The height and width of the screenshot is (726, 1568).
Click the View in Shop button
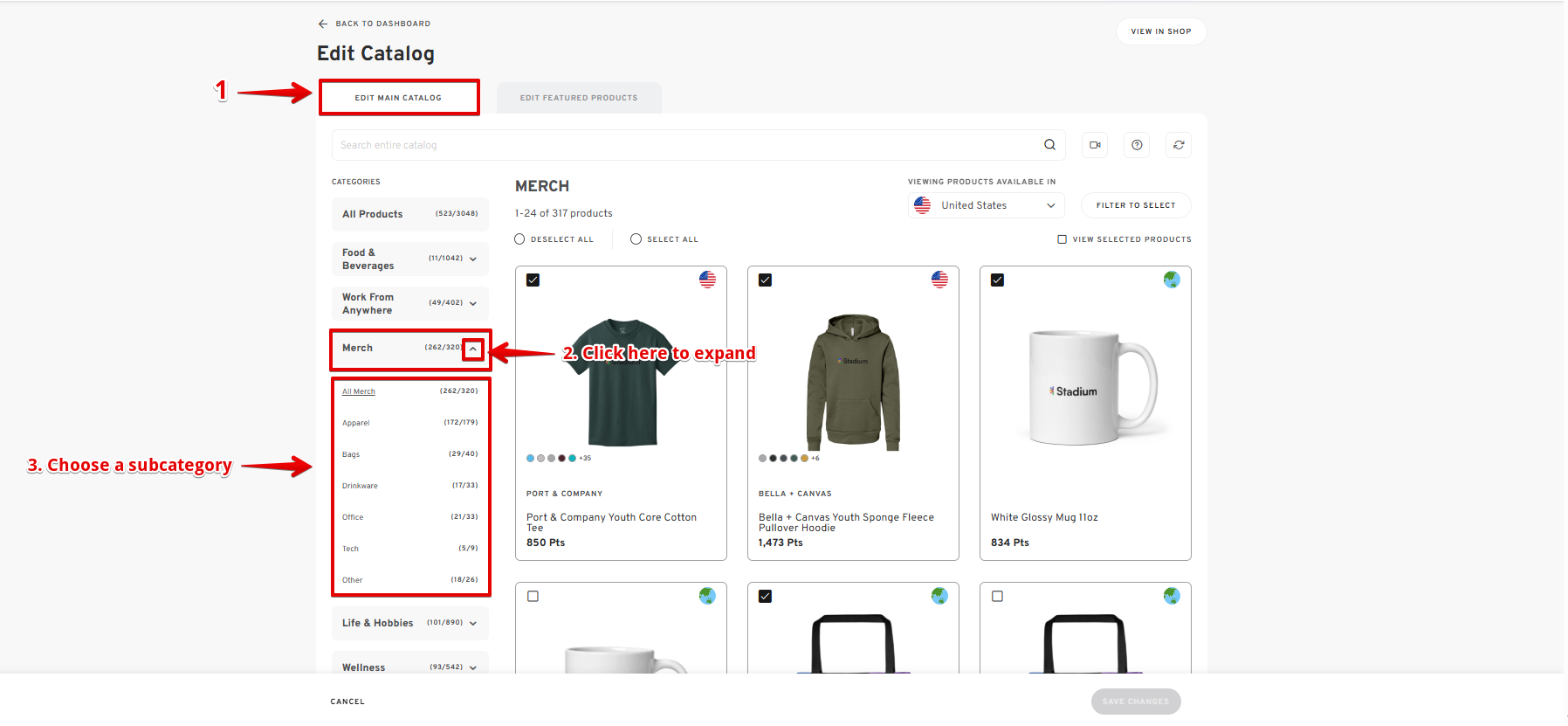pyautogui.click(x=1160, y=31)
